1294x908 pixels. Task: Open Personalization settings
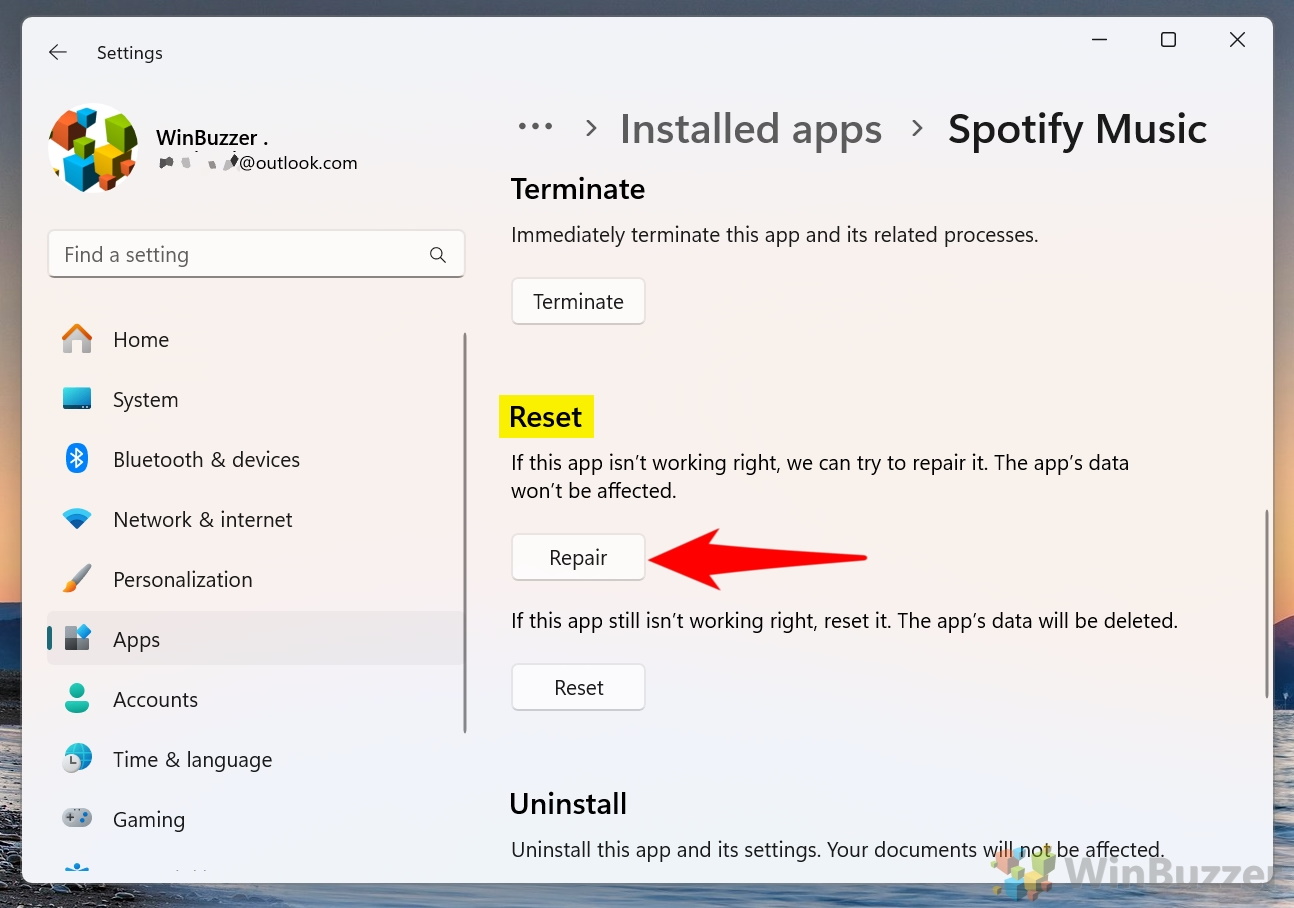coord(183,580)
